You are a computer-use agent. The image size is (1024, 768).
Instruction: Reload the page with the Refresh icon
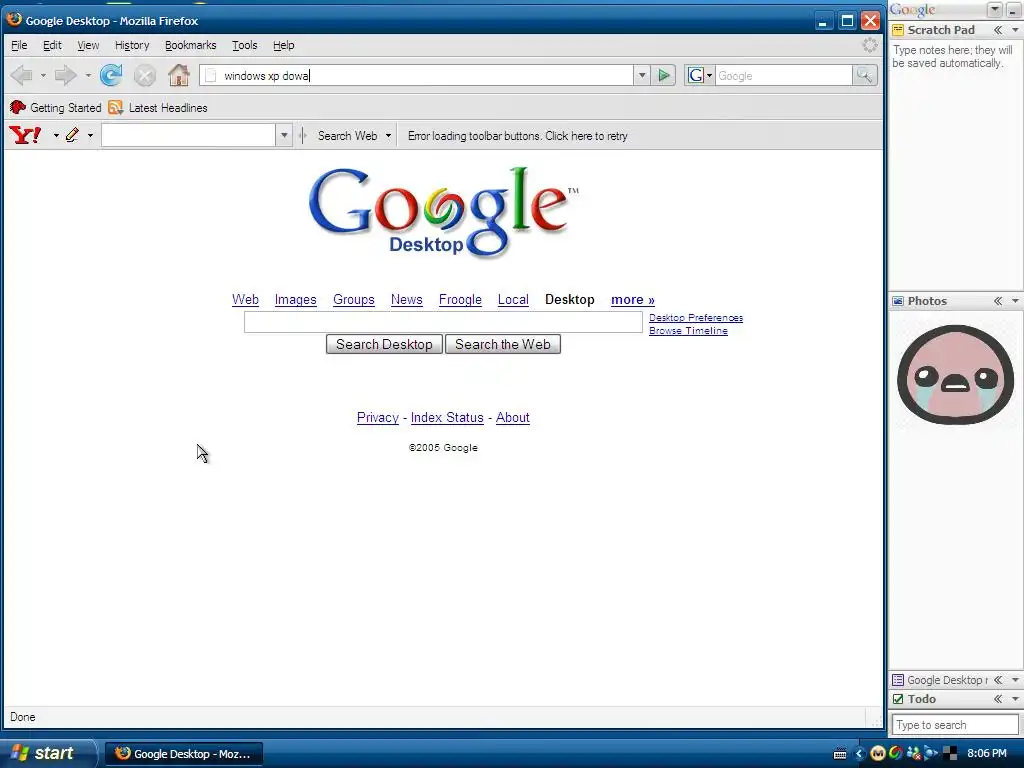click(x=111, y=76)
